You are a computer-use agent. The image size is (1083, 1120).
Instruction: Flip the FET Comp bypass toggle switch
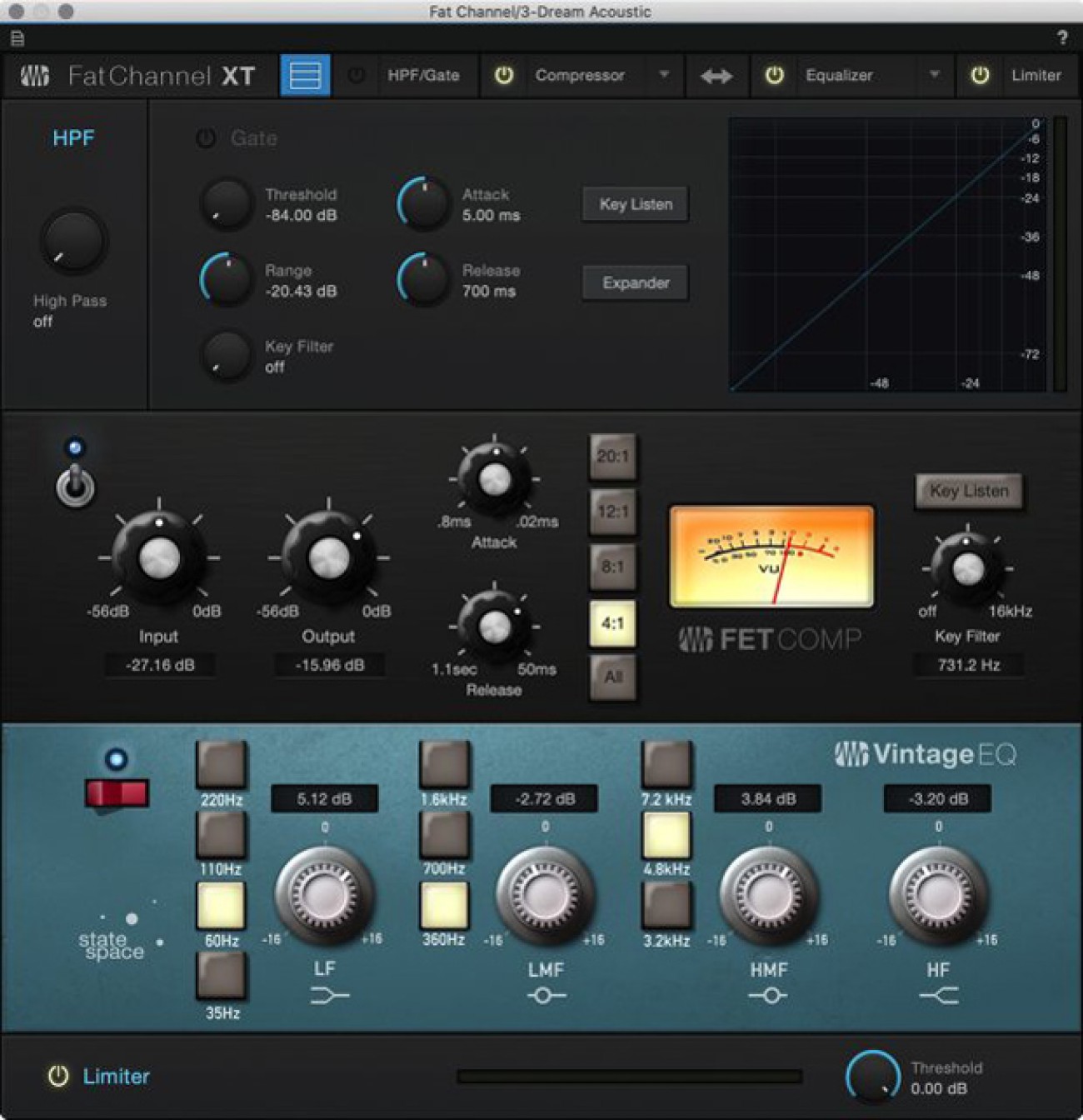75,485
